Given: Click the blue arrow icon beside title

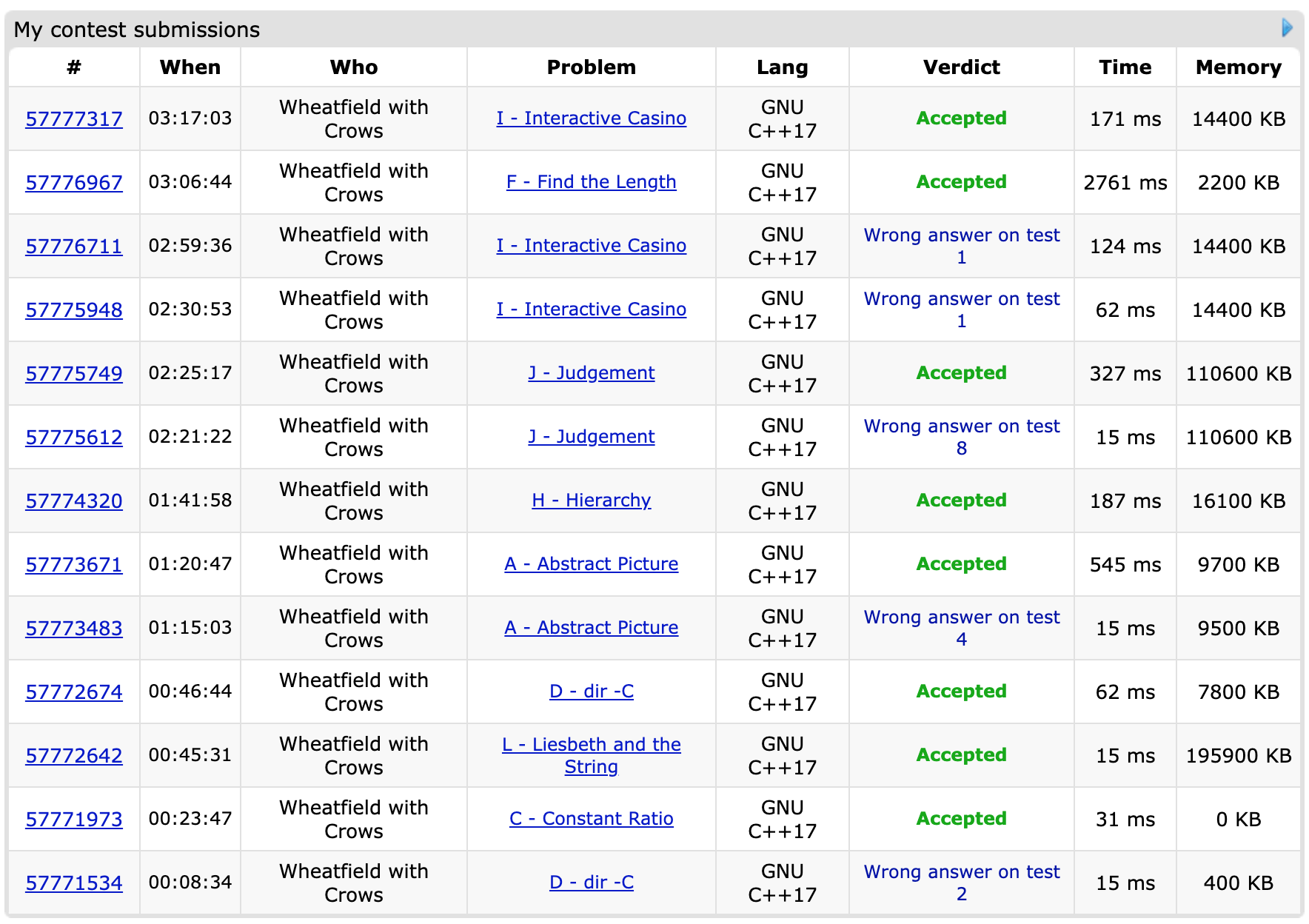Looking at the screenshot, I should [x=1287, y=28].
